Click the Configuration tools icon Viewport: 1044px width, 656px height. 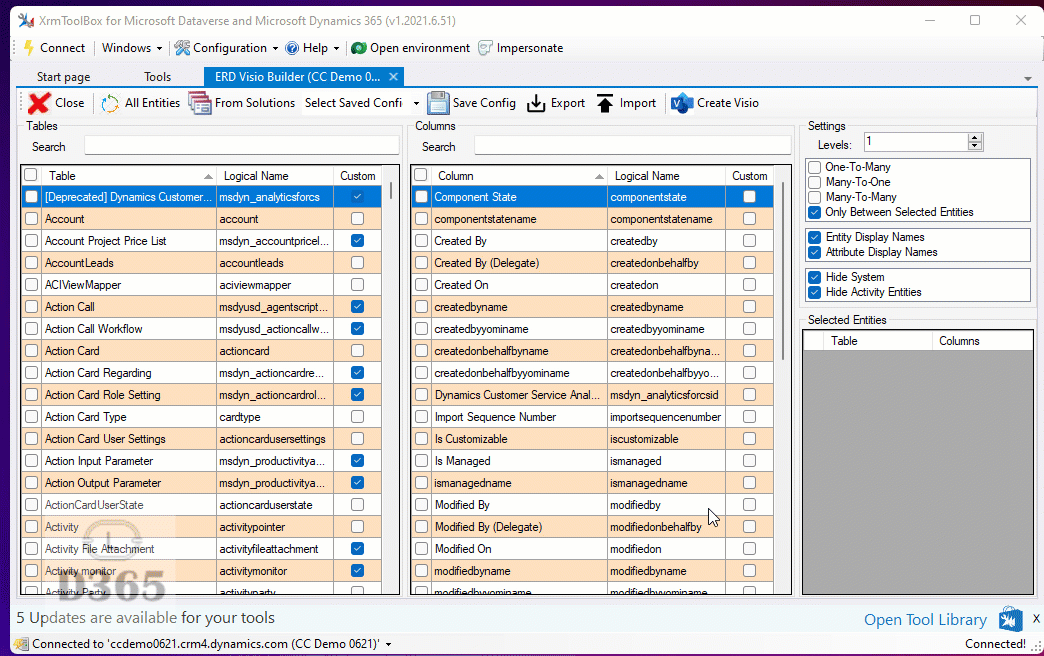pos(182,48)
